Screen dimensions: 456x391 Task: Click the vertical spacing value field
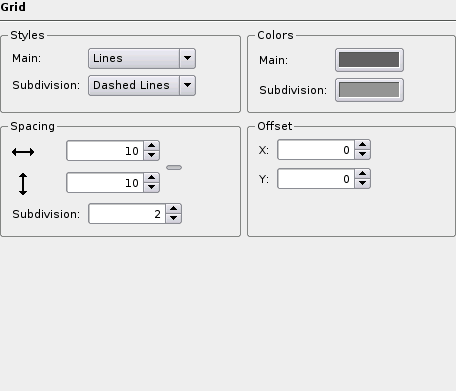point(105,183)
